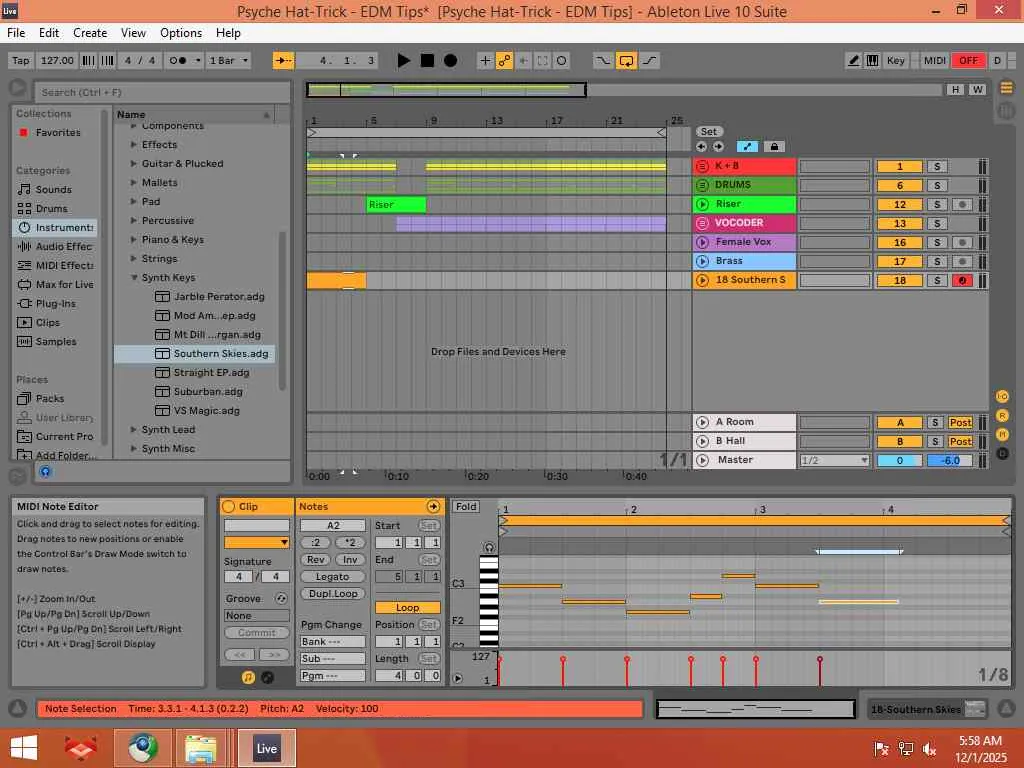Open MIDI Map Mode
1024x768 pixels.
(x=935, y=61)
